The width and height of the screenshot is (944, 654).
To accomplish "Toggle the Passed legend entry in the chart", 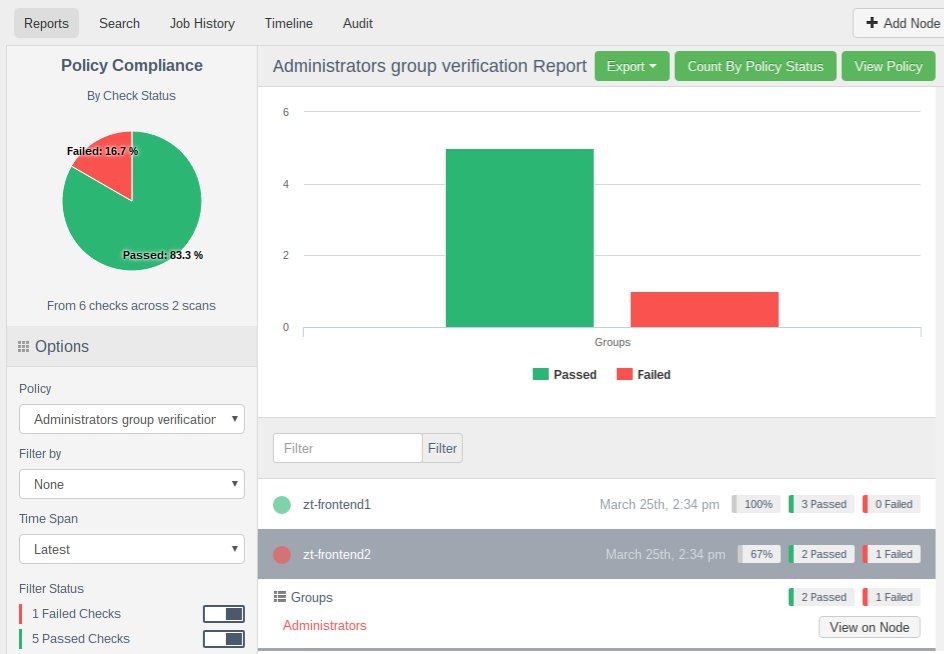I will [x=565, y=375].
